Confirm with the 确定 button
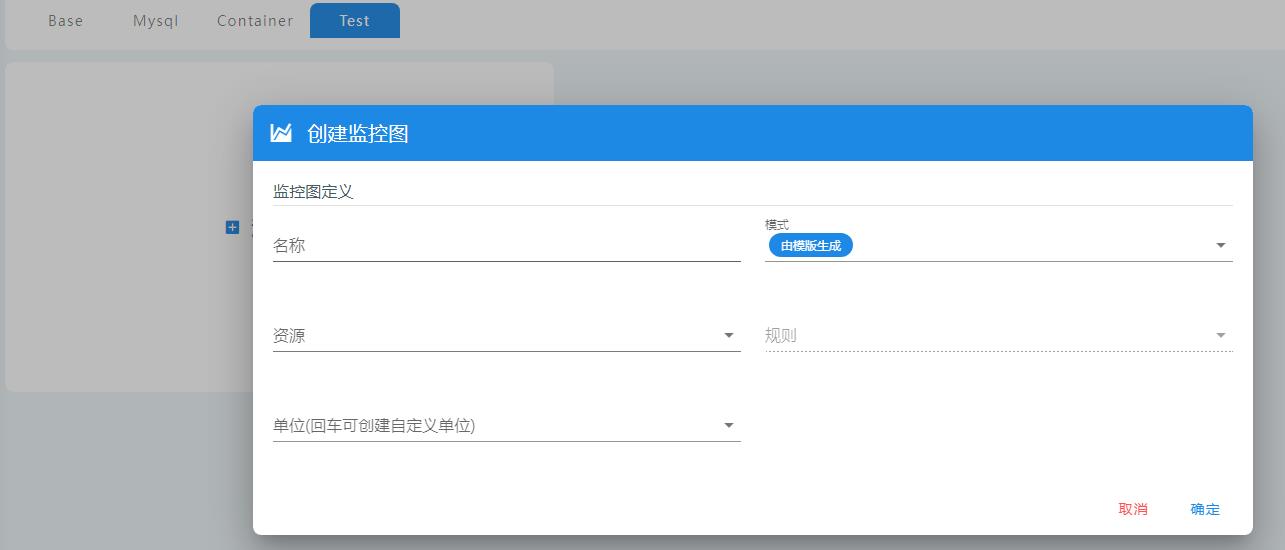Screen dimensions: 1285x550 coord(1205,509)
